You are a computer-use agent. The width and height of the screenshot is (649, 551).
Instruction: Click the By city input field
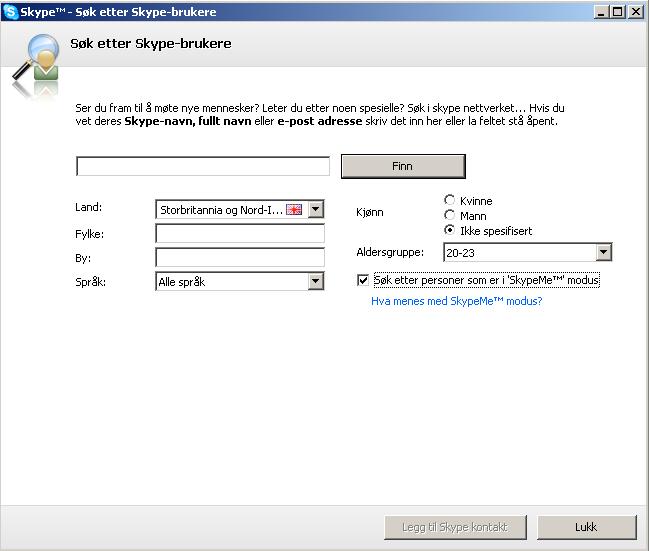pyautogui.click(x=240, y=257)
